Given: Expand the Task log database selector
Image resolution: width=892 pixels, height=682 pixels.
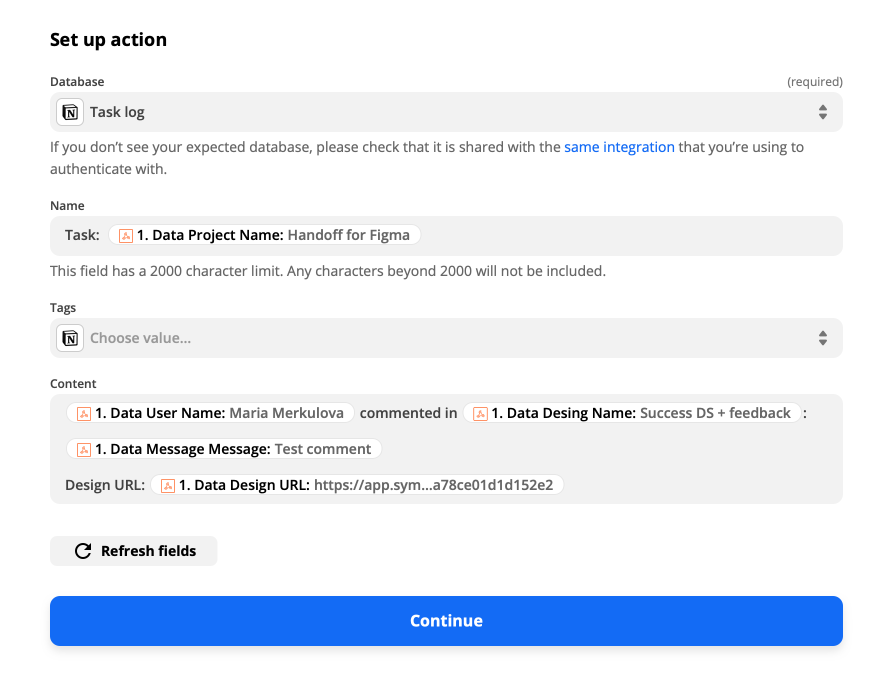Looking at the screenshot, I should tap(446, 112).
